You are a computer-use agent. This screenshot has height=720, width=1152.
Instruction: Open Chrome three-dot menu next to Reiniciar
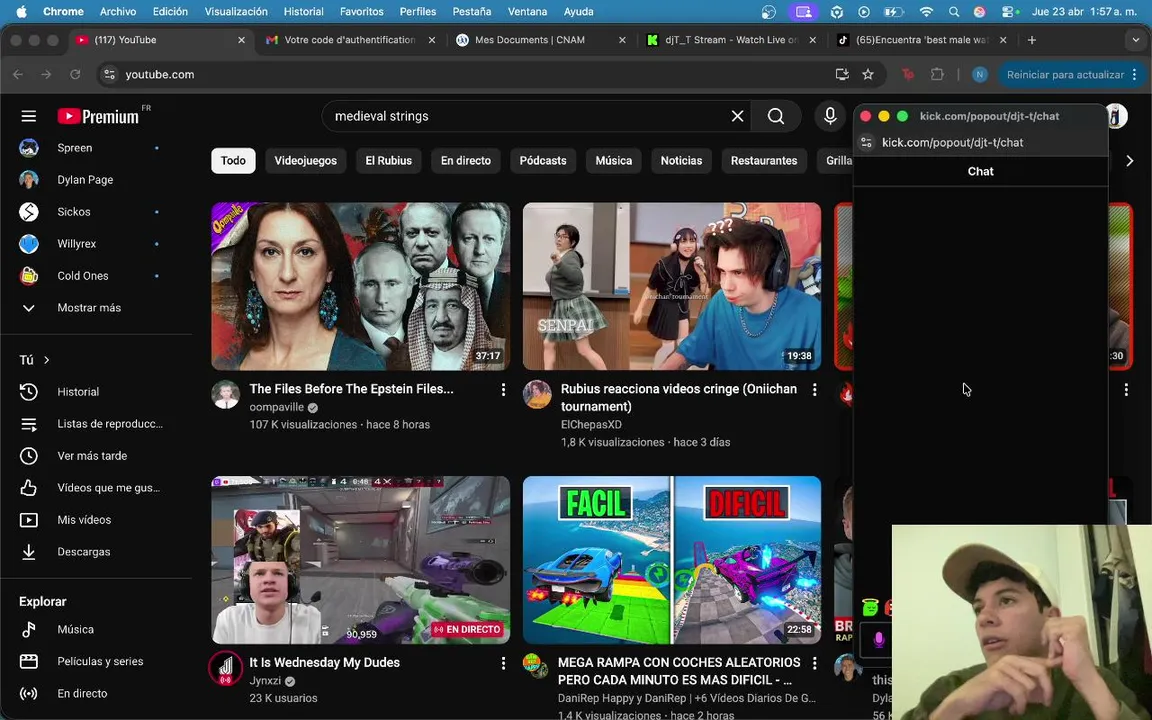pyautogui.click(x=1135, y=74)
